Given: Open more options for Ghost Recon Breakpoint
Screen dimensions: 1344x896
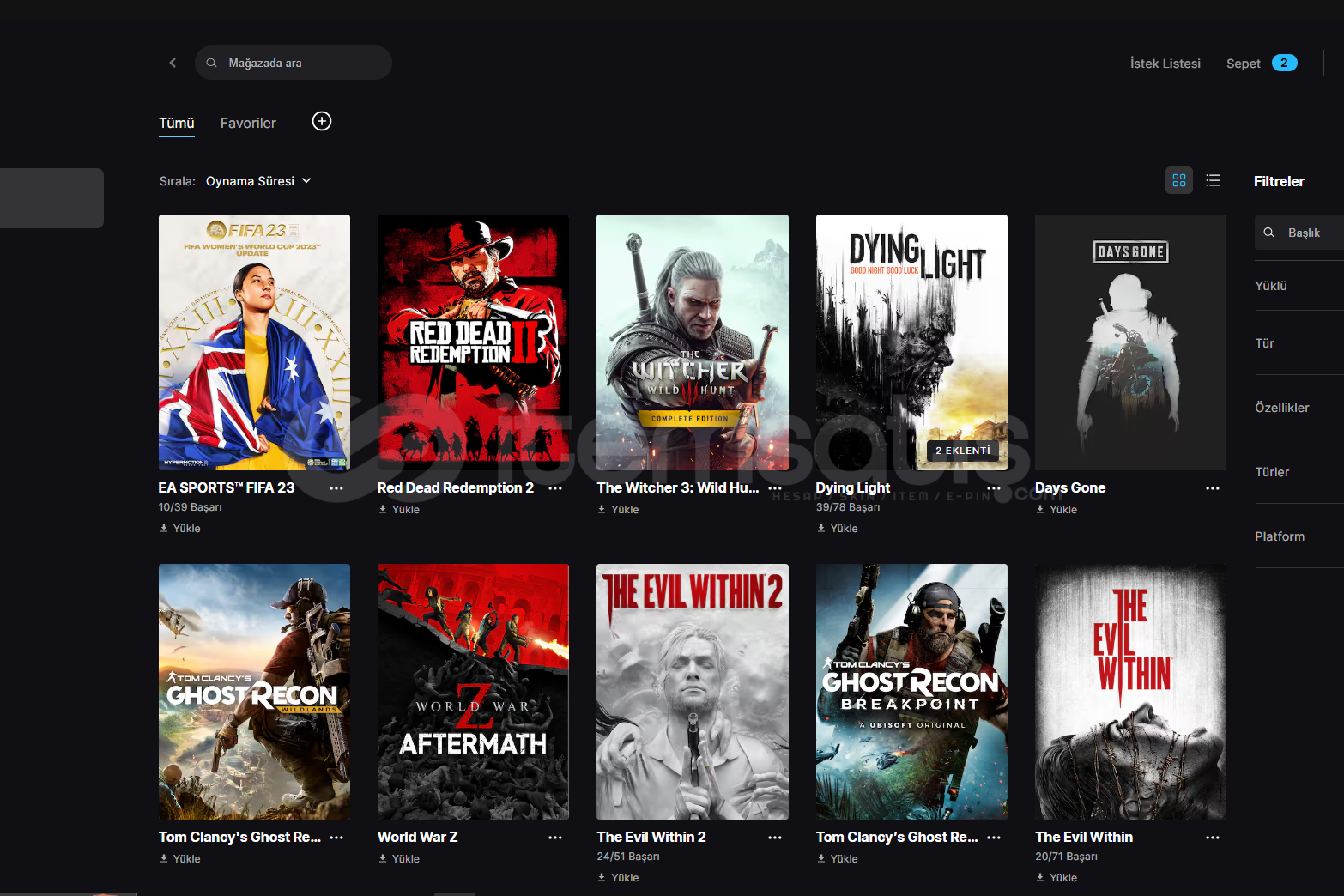Looking at the screenshot, I should [x=994, y=838].
